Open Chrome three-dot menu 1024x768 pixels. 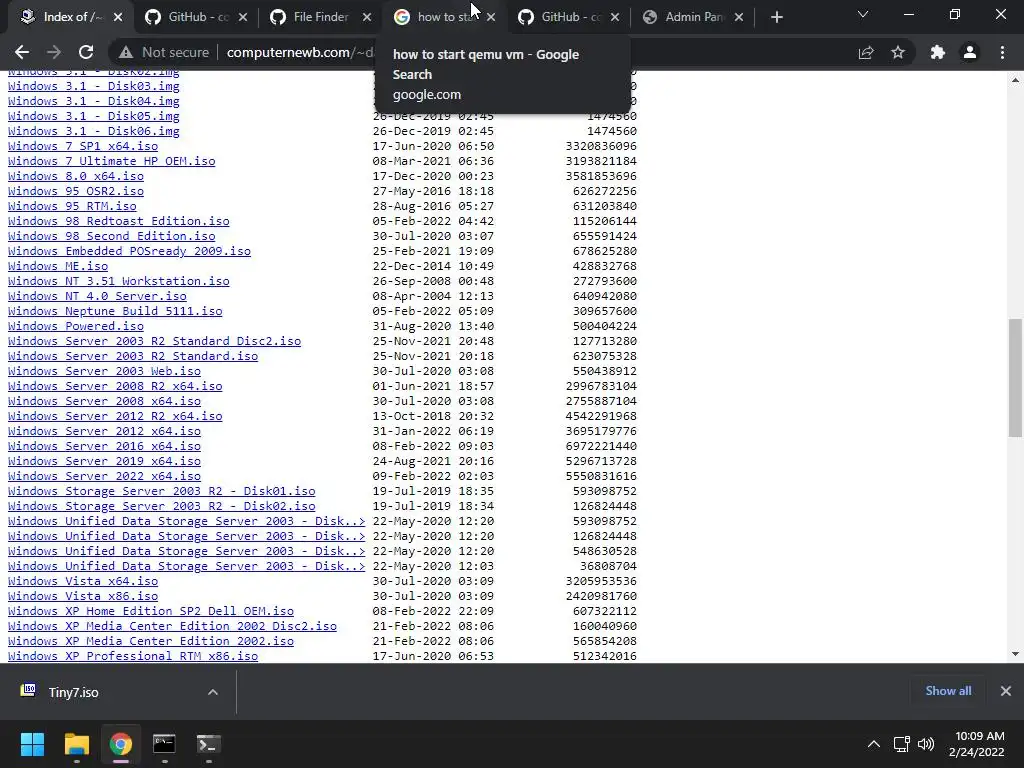1002,52
